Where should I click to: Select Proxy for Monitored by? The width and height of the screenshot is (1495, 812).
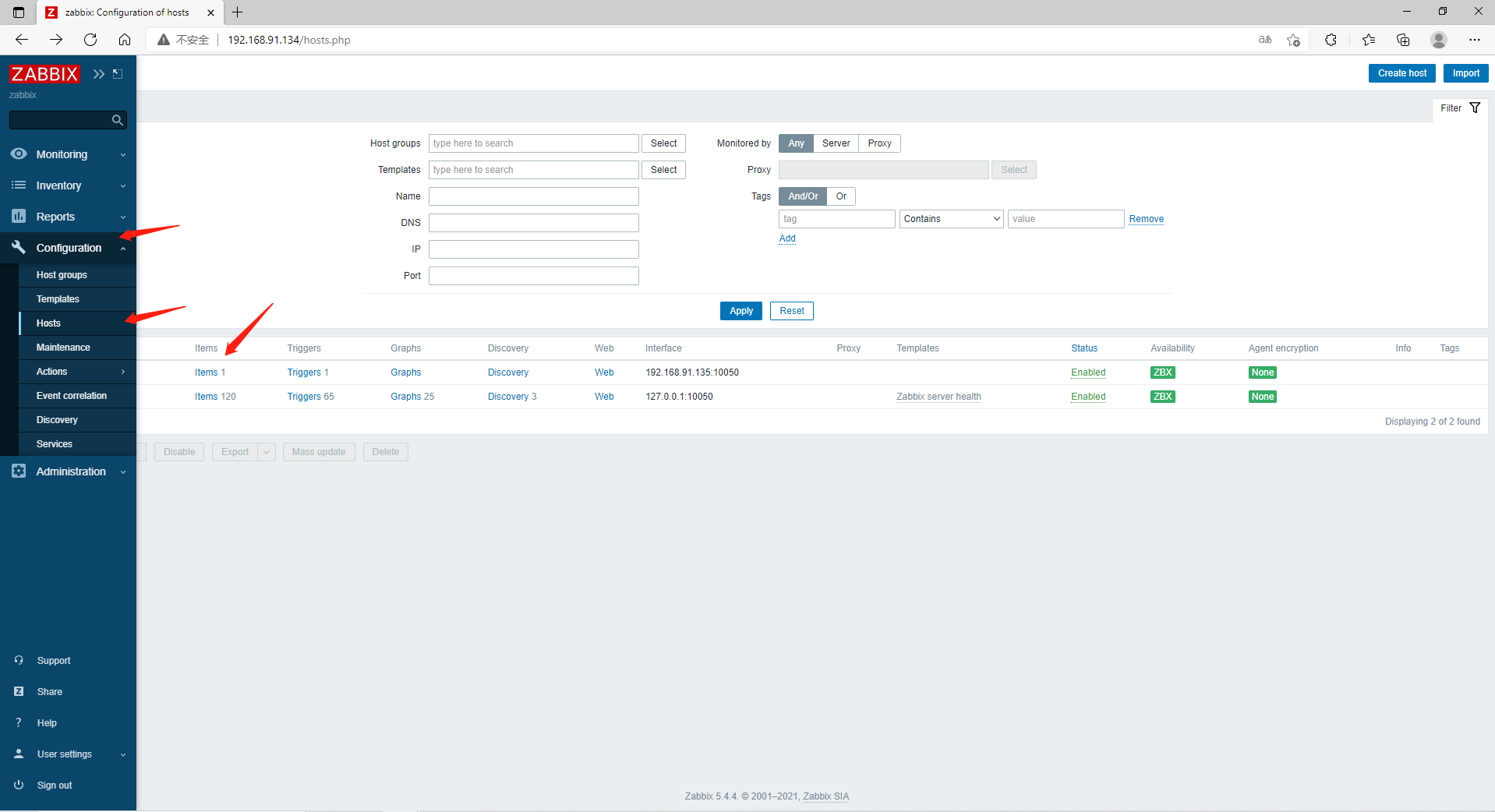(x=879, y=143)
